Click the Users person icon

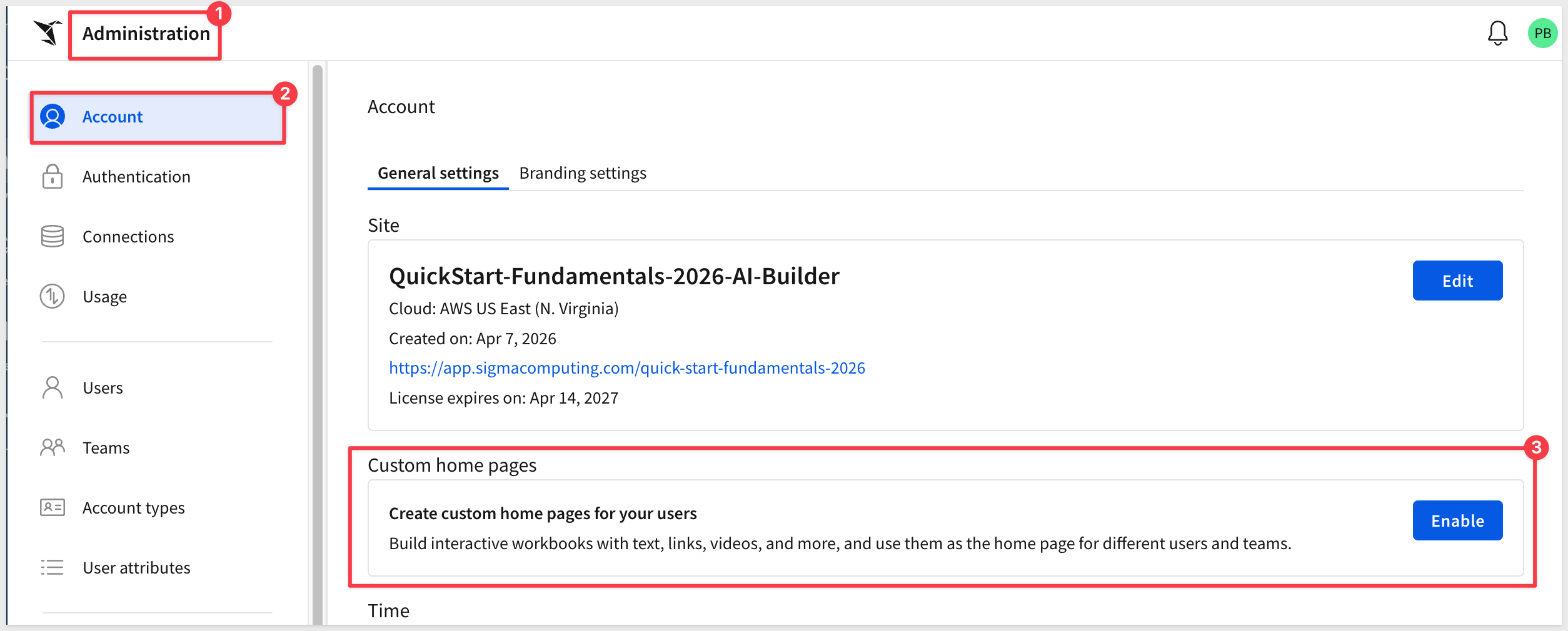click(x=53, y=387)
